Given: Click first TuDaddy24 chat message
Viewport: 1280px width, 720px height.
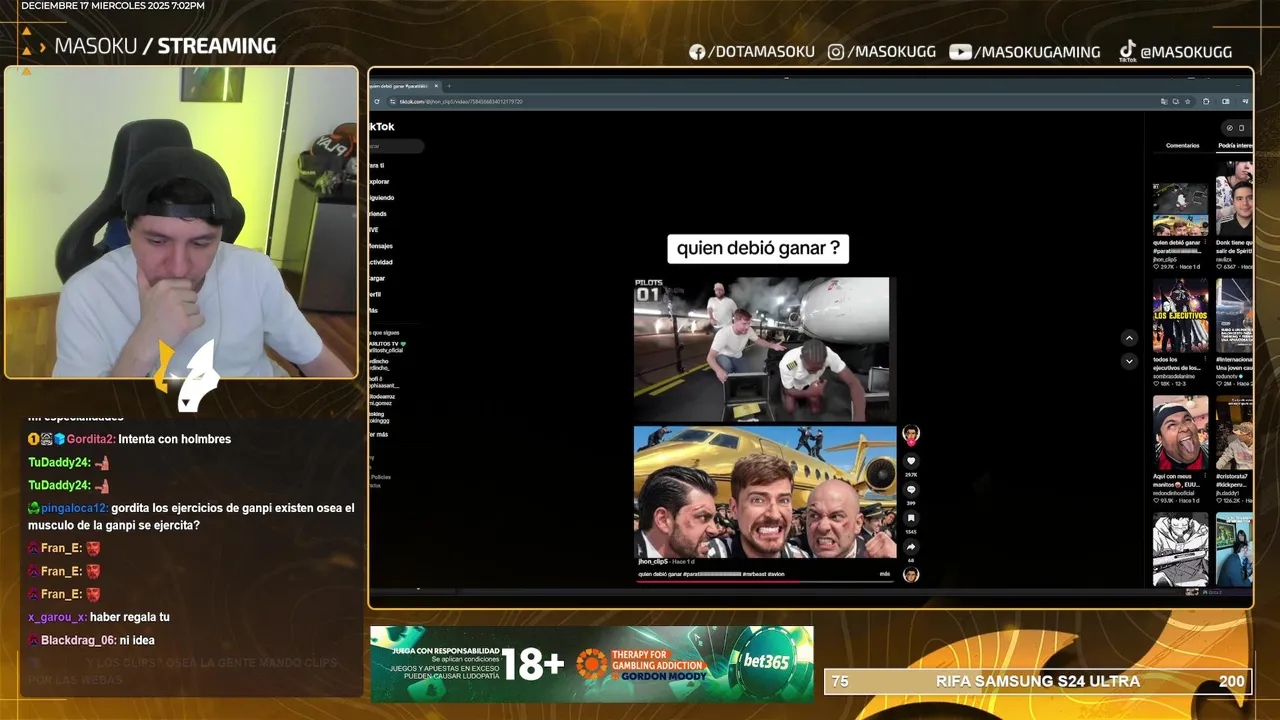Looking at the screenshot, I should click(68, 462).
